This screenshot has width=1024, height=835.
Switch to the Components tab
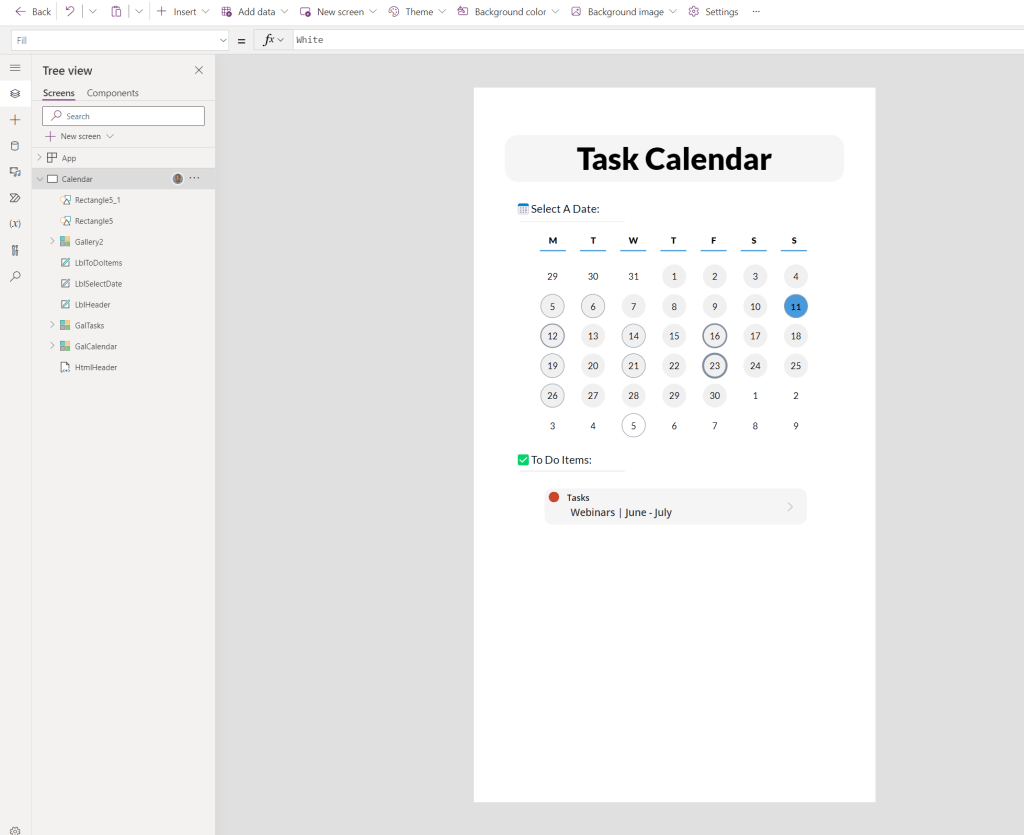point(112,93)
